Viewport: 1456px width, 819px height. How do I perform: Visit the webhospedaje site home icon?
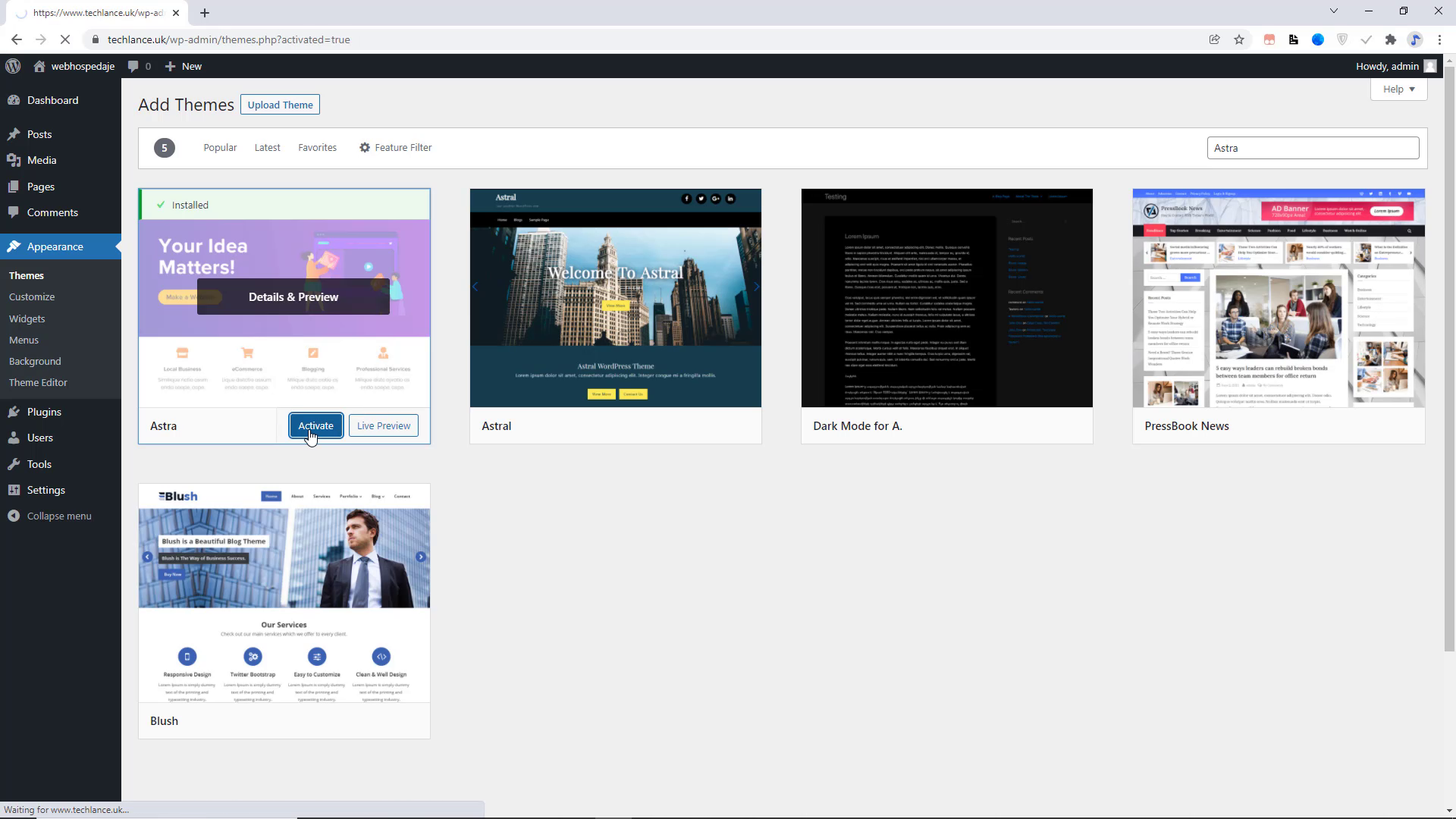tap(39, 66)
